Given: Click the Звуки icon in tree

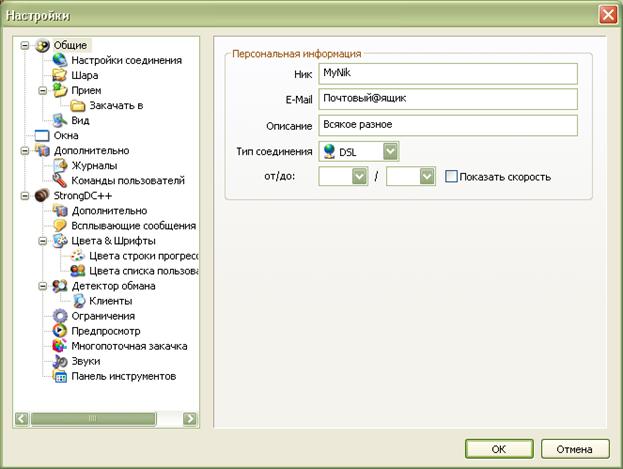Looking at the screenshot, I should [60, 361].
